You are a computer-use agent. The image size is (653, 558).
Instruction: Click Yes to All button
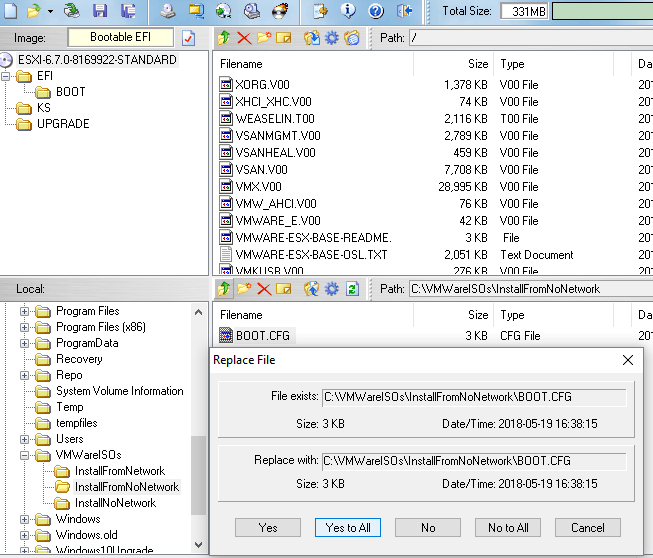348,528
